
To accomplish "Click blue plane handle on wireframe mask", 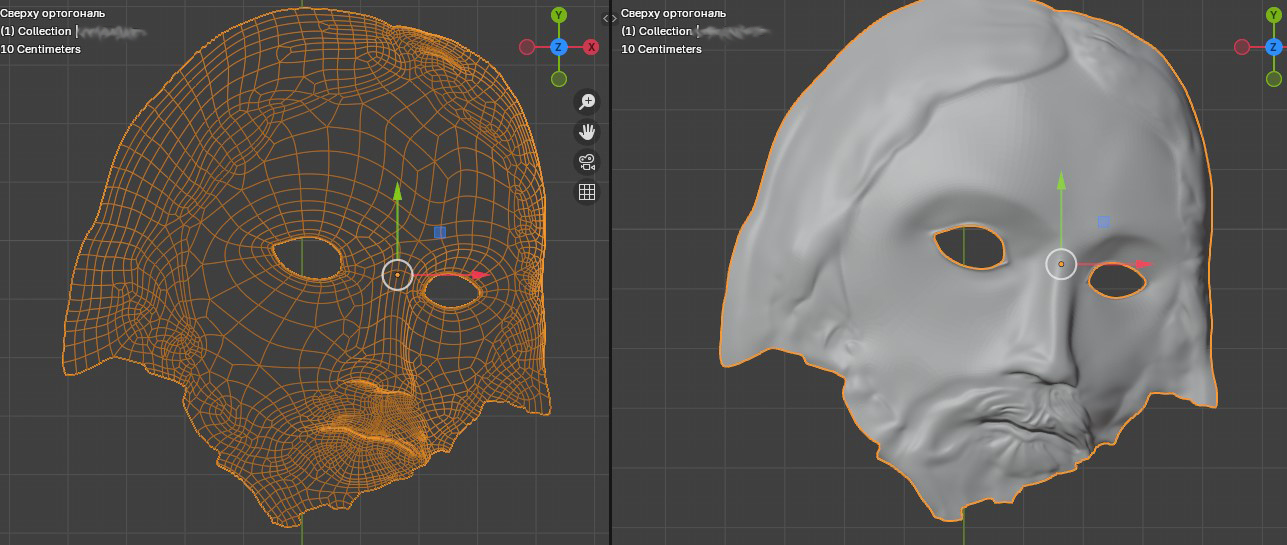I will pyautogui.click(x=440, y=232).
